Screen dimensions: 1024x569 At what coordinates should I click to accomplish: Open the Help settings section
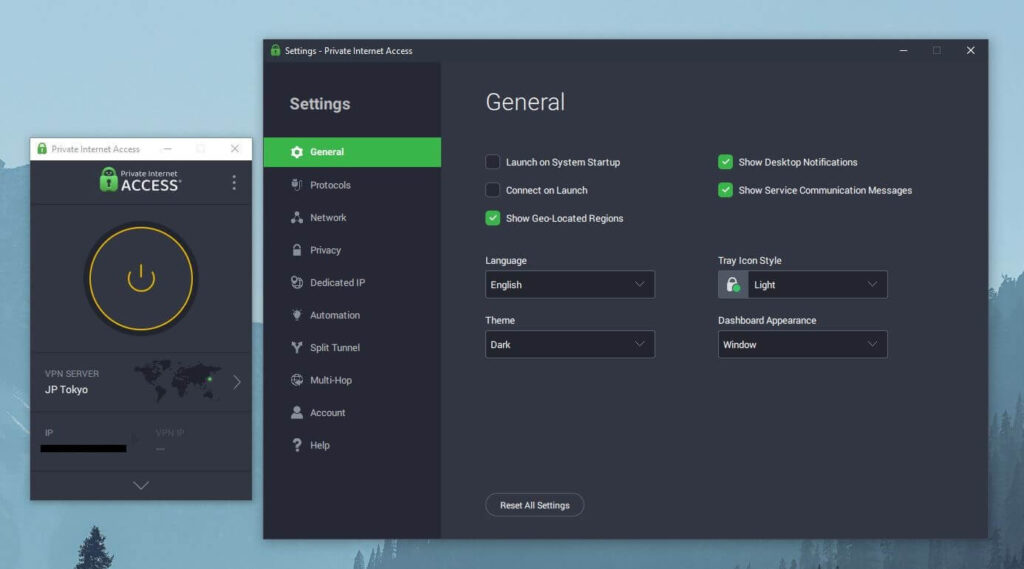[319, 445]
